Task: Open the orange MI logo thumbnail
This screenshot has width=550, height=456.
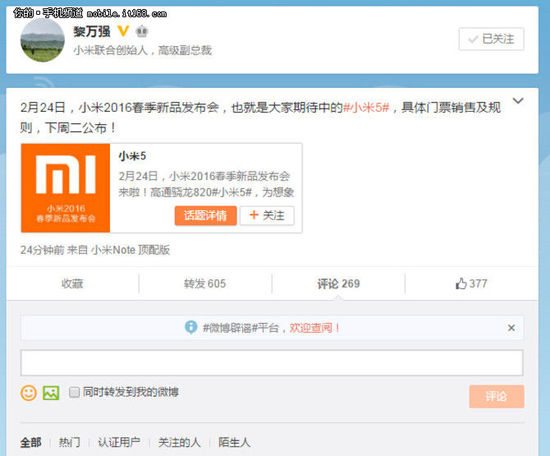Action: tap(66, 188)
